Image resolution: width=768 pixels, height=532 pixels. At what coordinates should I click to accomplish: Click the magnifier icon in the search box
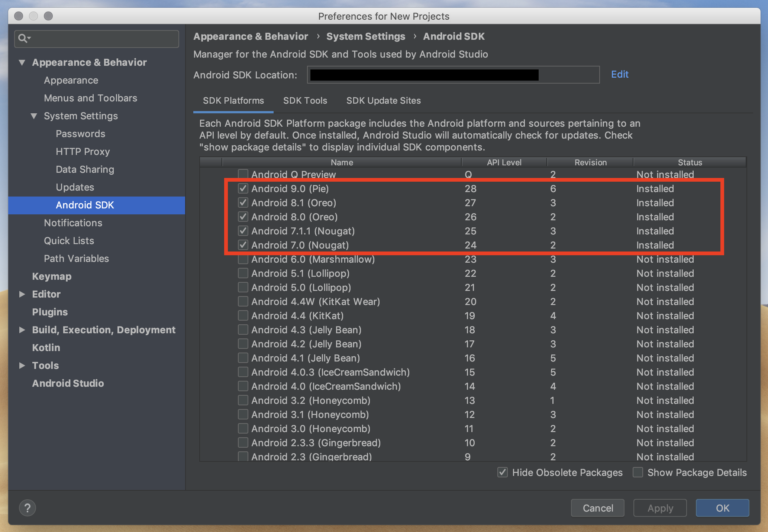tap(23, 38)
